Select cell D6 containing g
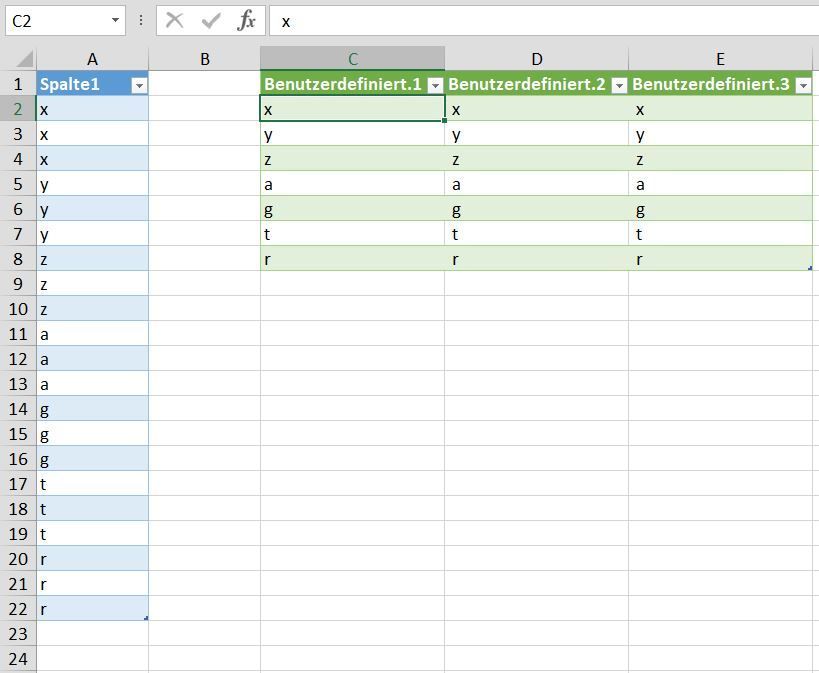 536,209
